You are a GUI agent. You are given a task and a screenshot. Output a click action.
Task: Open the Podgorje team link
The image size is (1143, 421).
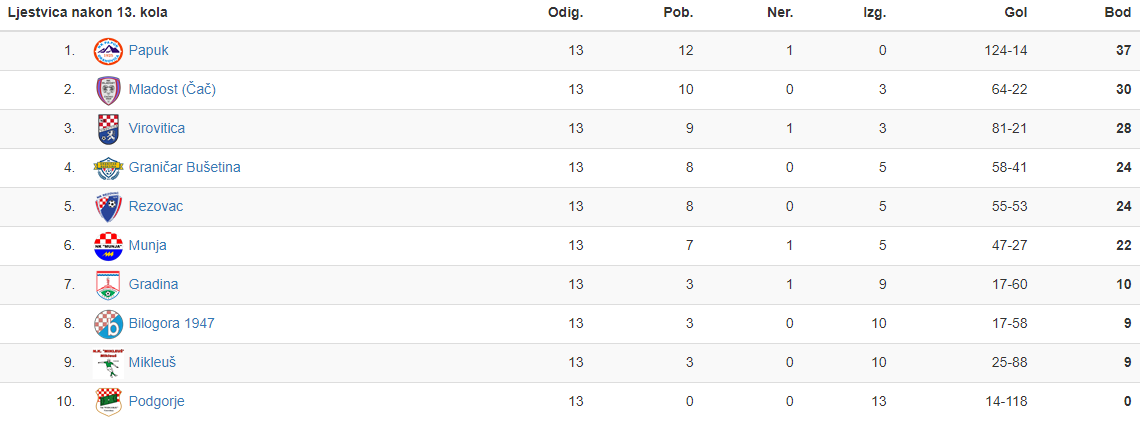(x=157, y=401)
